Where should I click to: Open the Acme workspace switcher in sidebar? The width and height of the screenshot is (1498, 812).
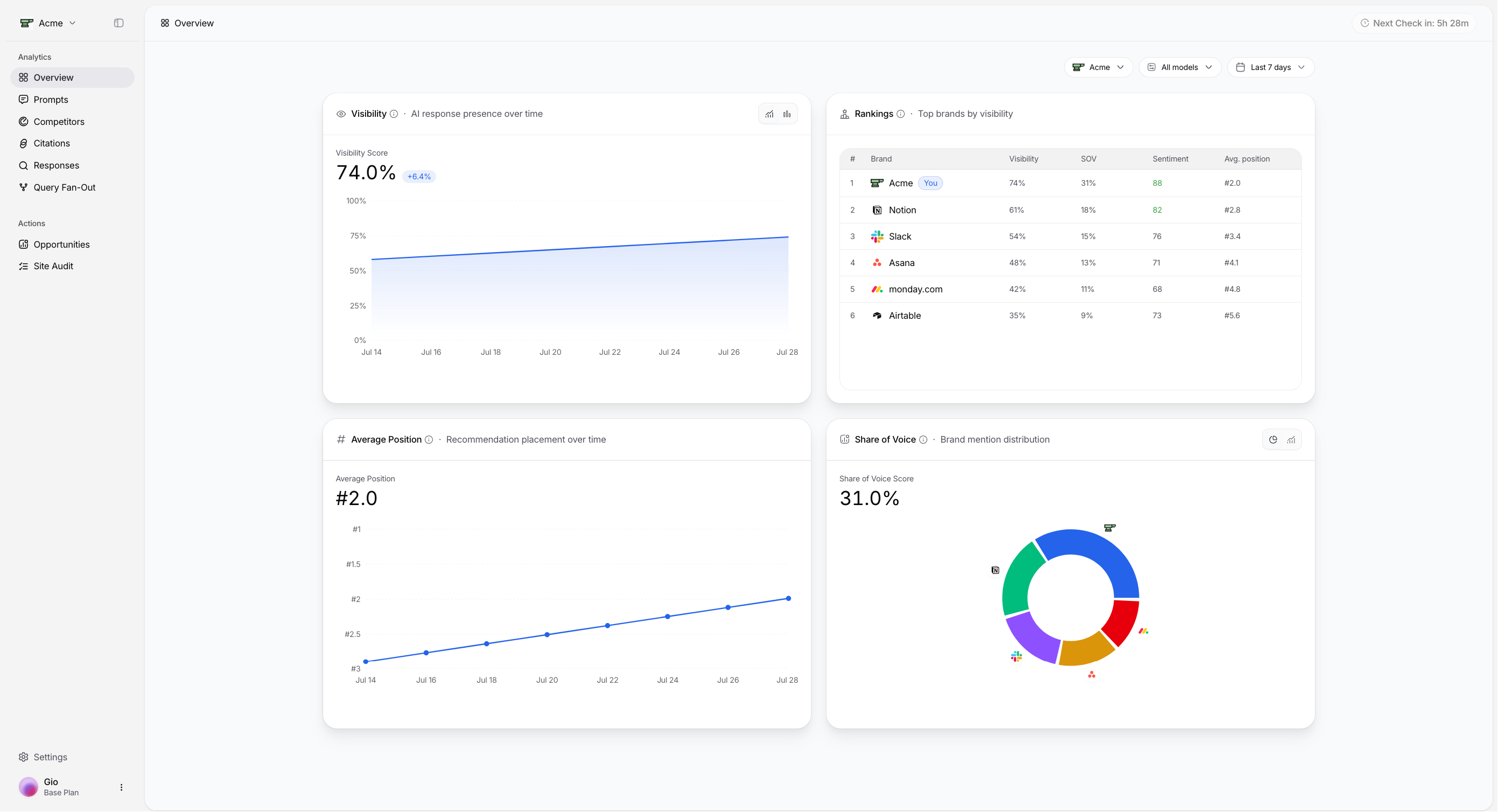coord(48,23)
